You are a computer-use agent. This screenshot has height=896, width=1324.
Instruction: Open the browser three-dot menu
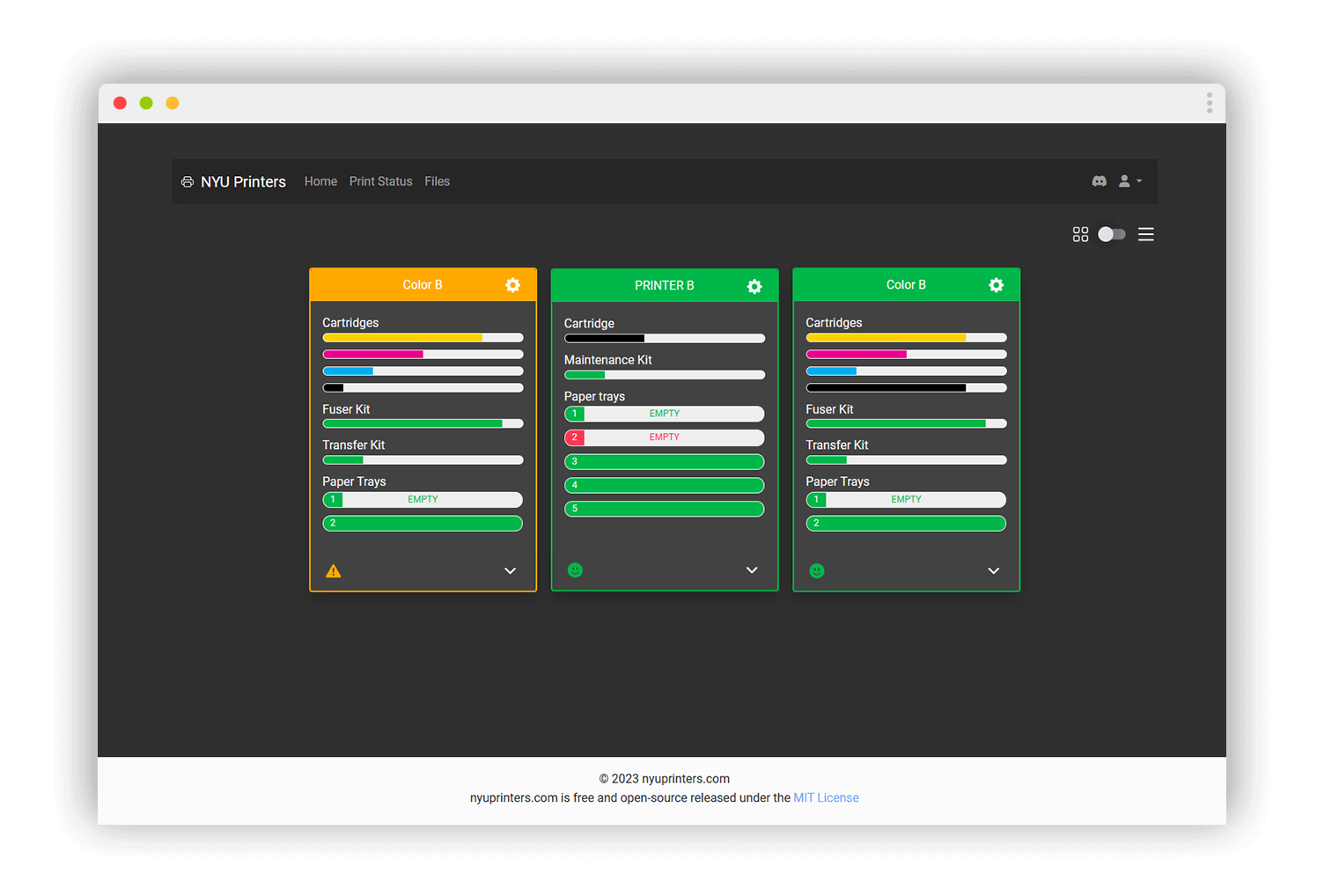coord(1209,103)
